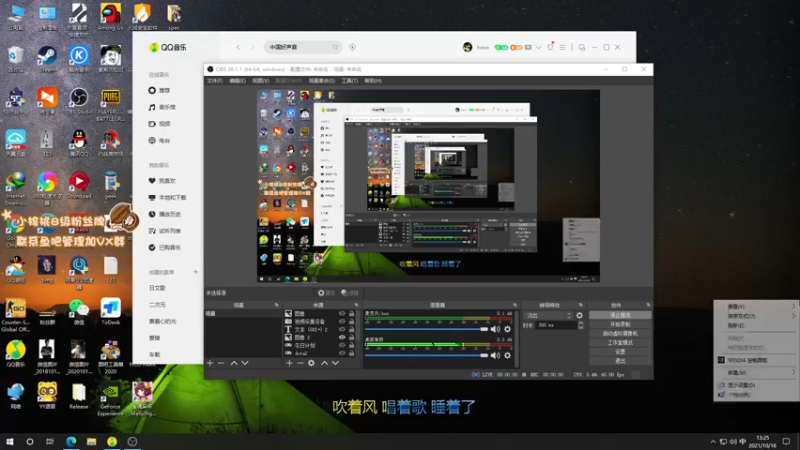Open 麦克风/Aux audio settings gear
Image resolution: width=800 pixels, height=450 pixels.
(x=507, y=329)
